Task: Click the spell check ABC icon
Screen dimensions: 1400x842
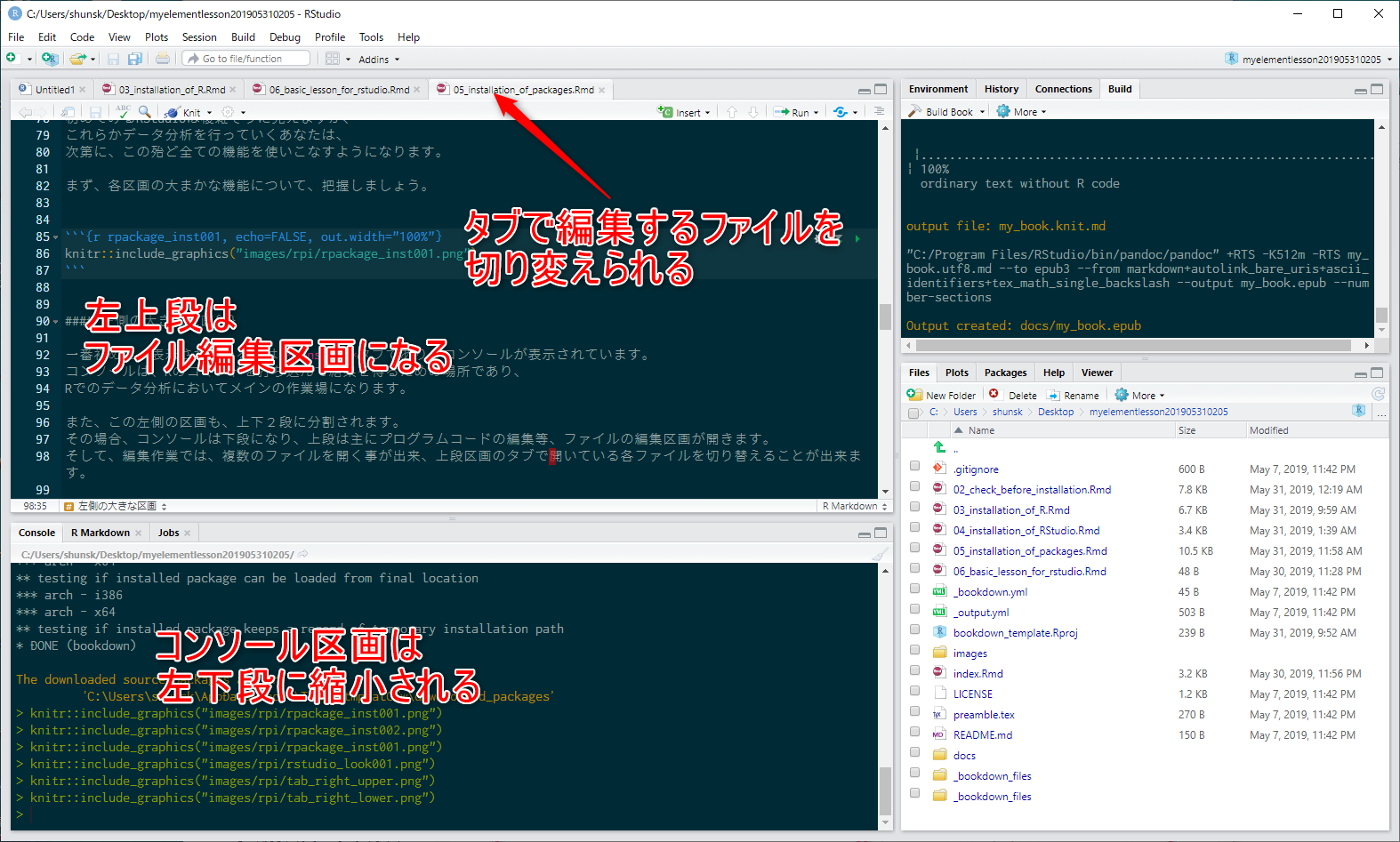Action: [123, 112]
